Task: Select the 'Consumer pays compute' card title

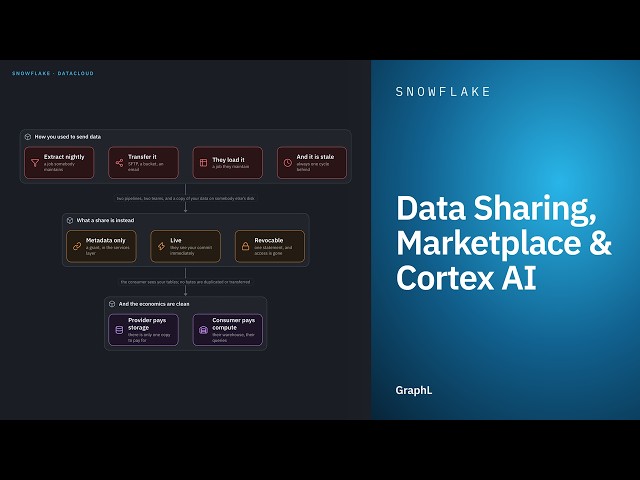Action: (x=233, y=324)
